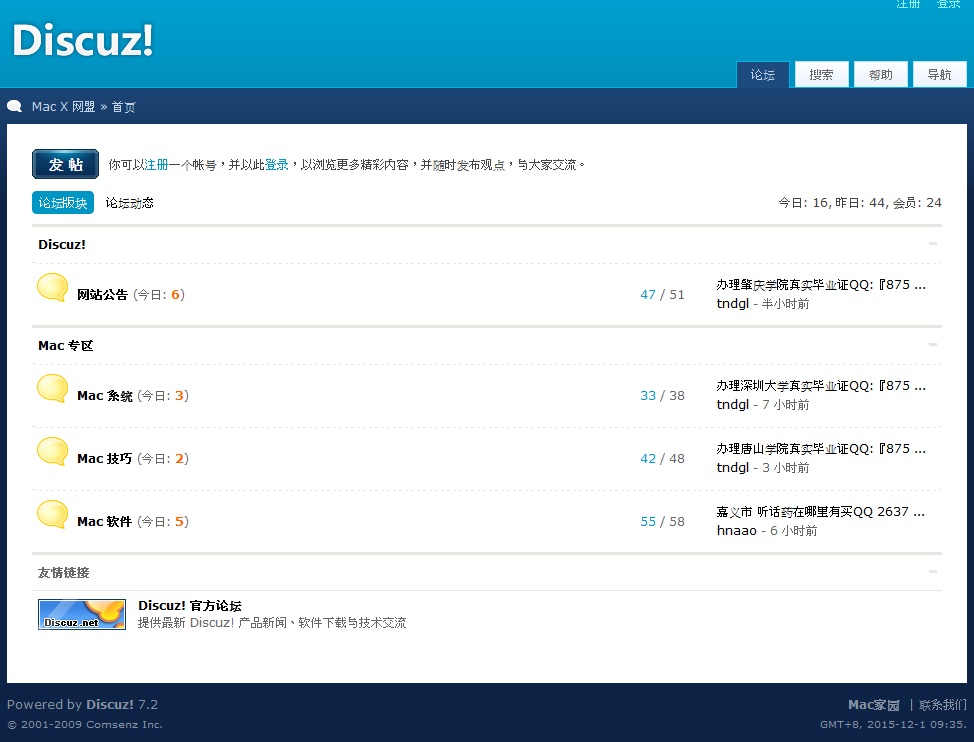Image resolution: width=974 pixels, height=742 pixels.
Task: Open latest post starting 嘉义市 in Mac 软件
Action: coord(821,512)
